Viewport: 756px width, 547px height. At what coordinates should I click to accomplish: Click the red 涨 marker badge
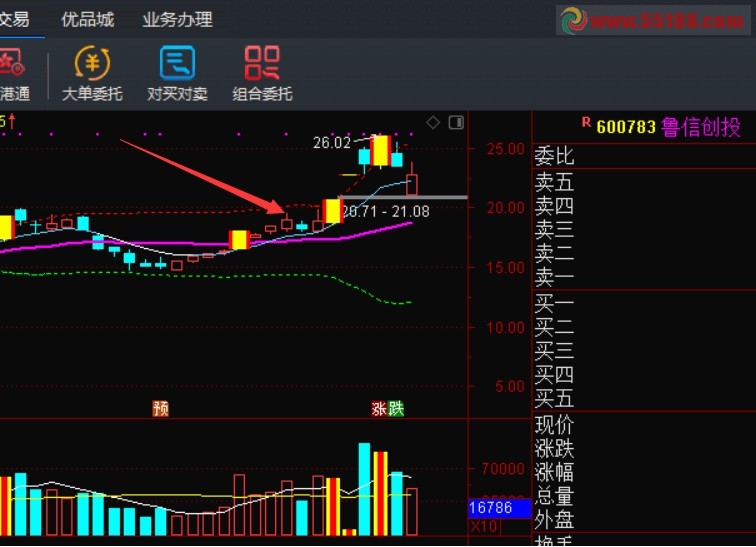coord(379,408)
